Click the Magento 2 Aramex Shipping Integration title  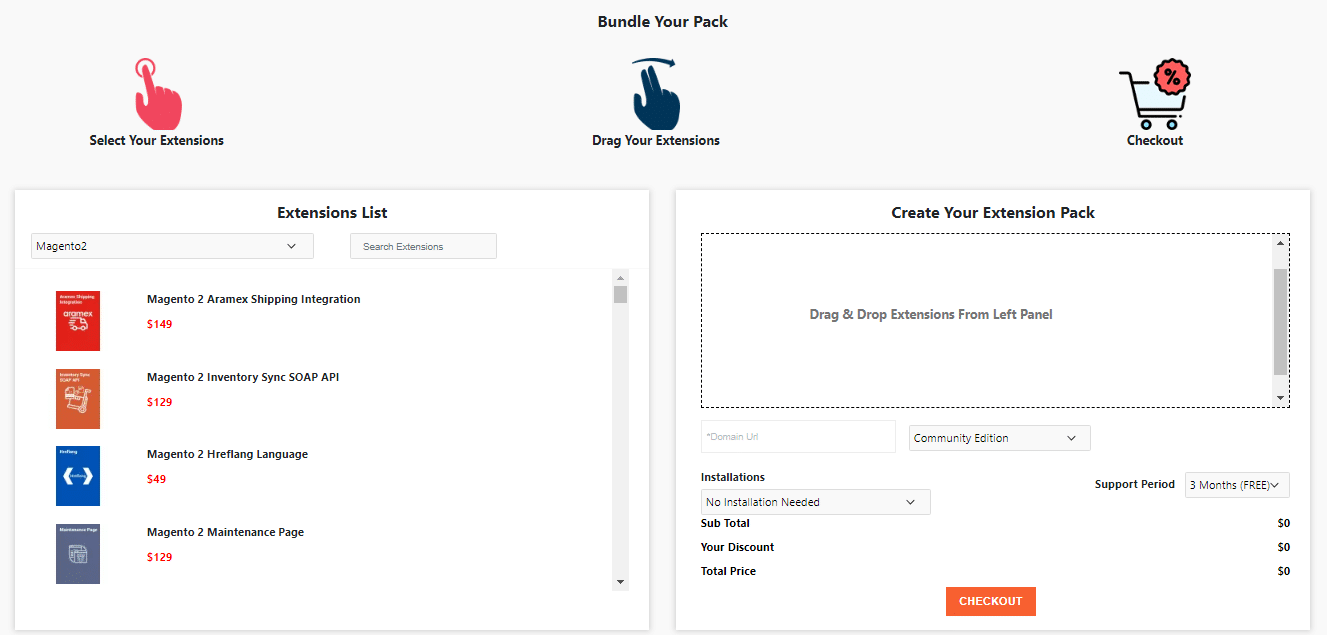point(253,299)
